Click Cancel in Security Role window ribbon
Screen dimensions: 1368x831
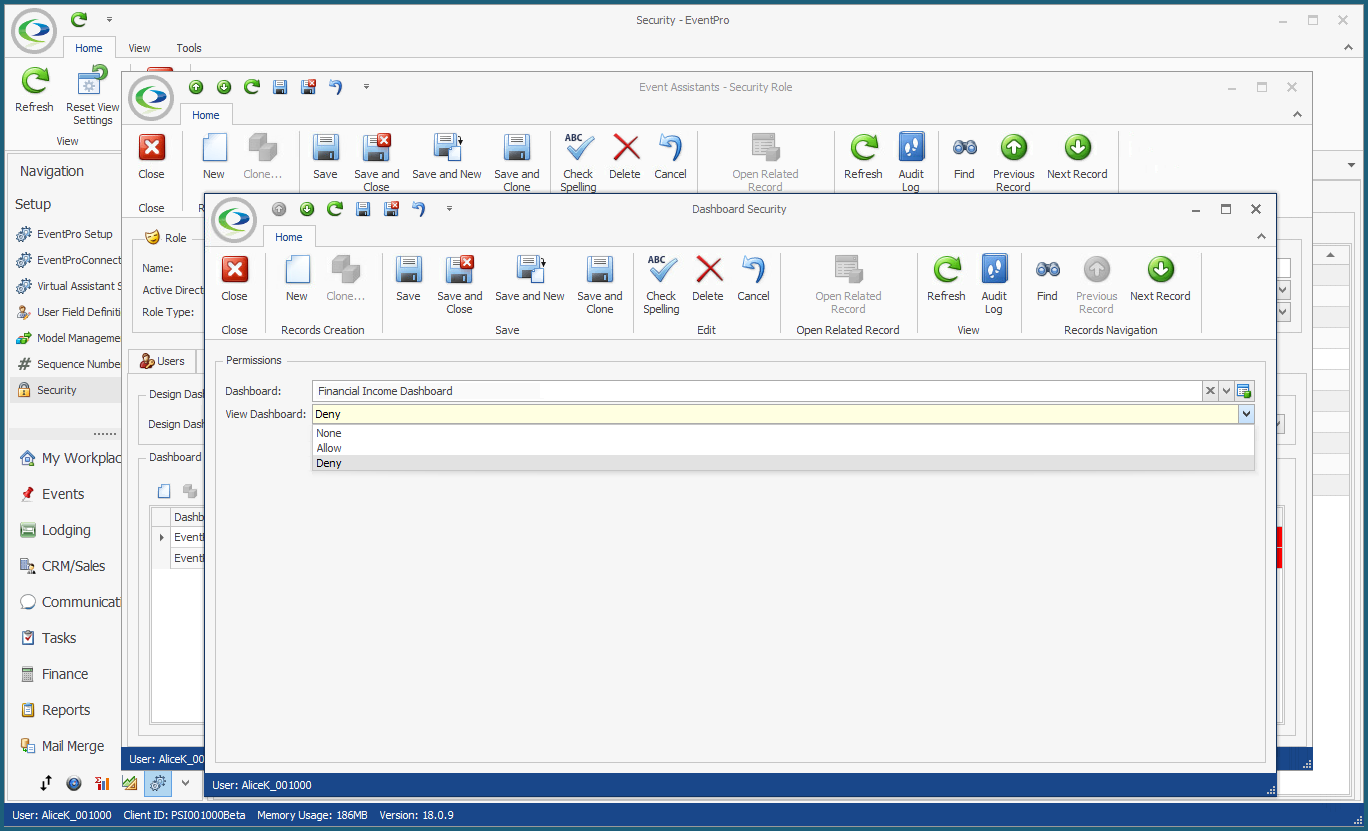click(x=670, y=156)
